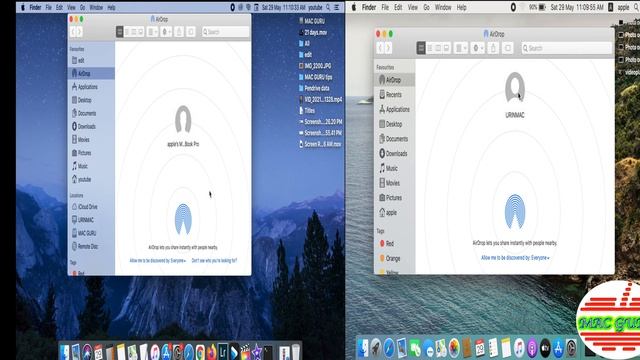Open Downloads in the left Finder sidebar

tap(91, 127)
